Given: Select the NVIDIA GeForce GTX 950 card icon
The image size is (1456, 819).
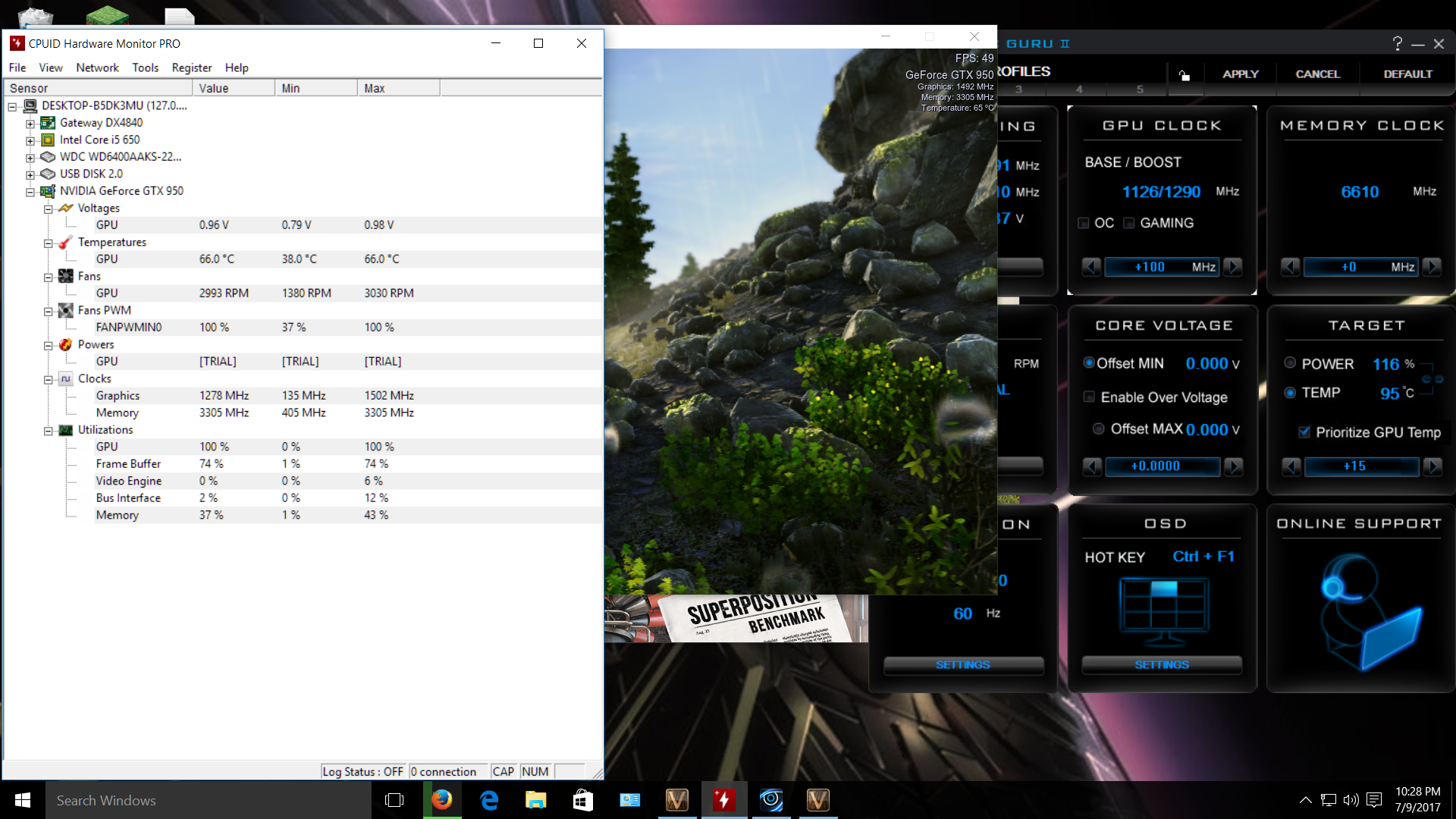Looking at the screenshot, I should coord(48,191).
